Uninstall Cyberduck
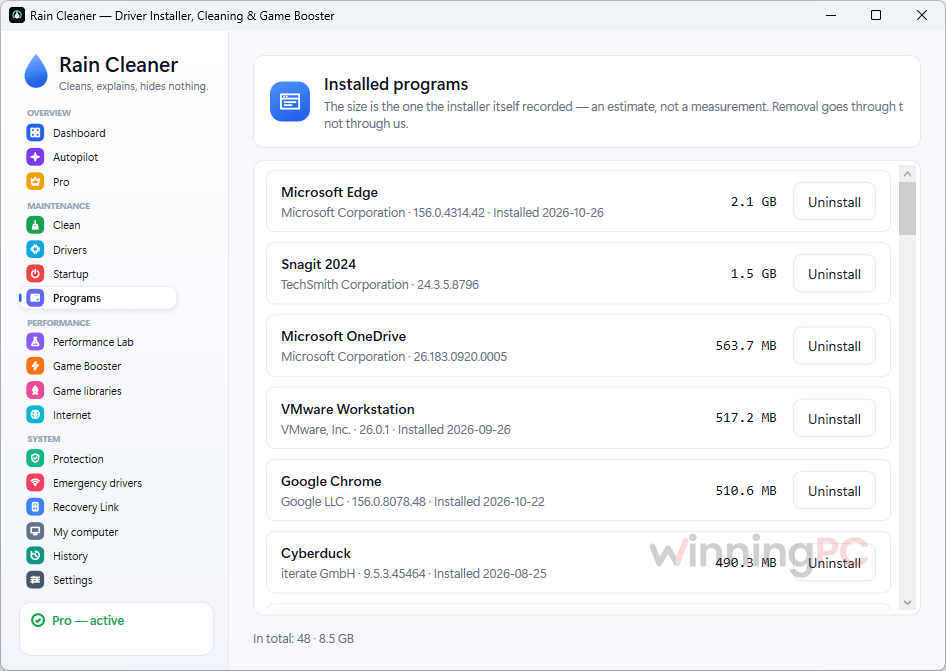The height and width of the screenshot is (671, 946). click(x=834, y=563)
